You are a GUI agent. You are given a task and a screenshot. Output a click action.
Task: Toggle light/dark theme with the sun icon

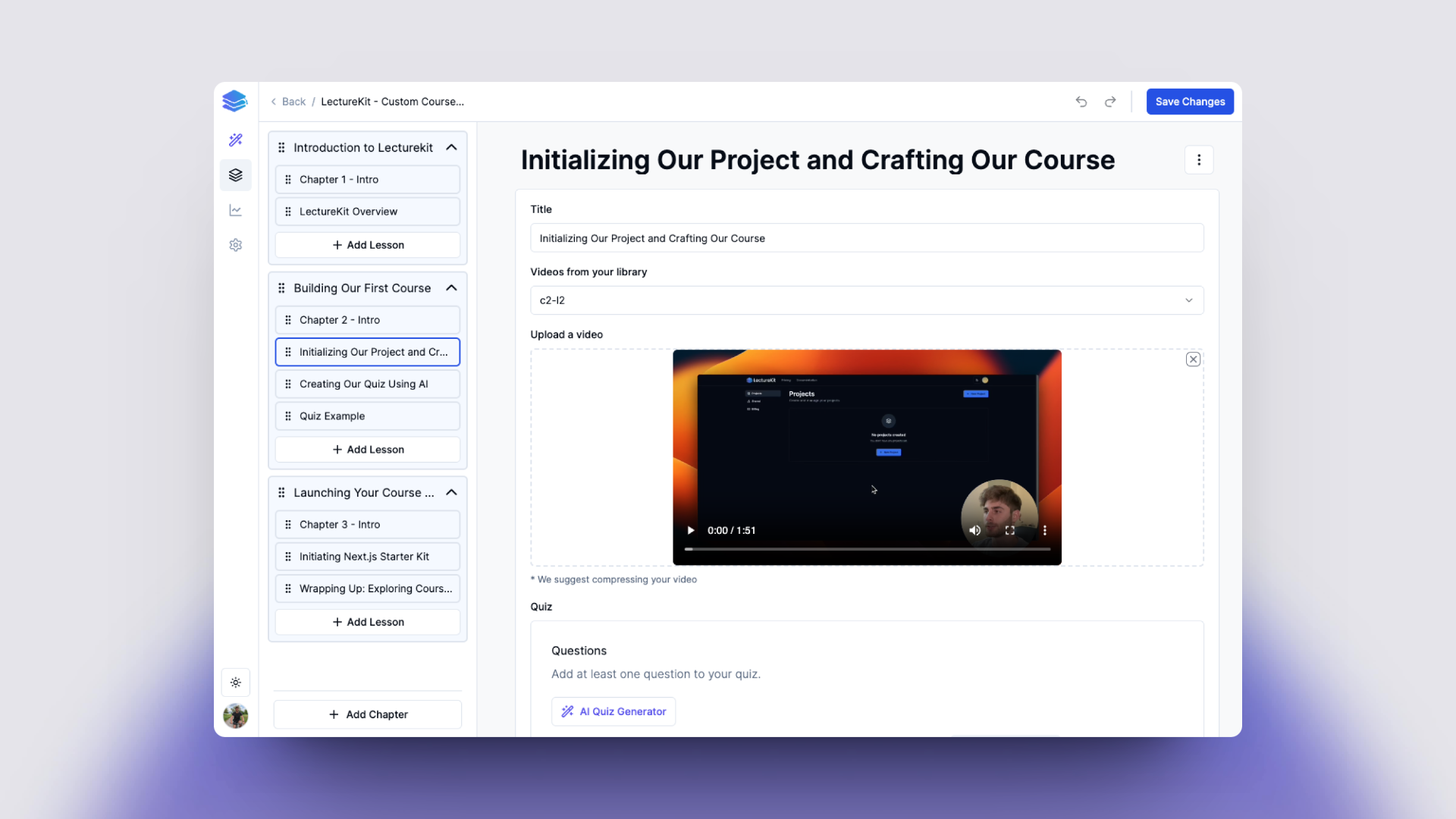[235, 682]
